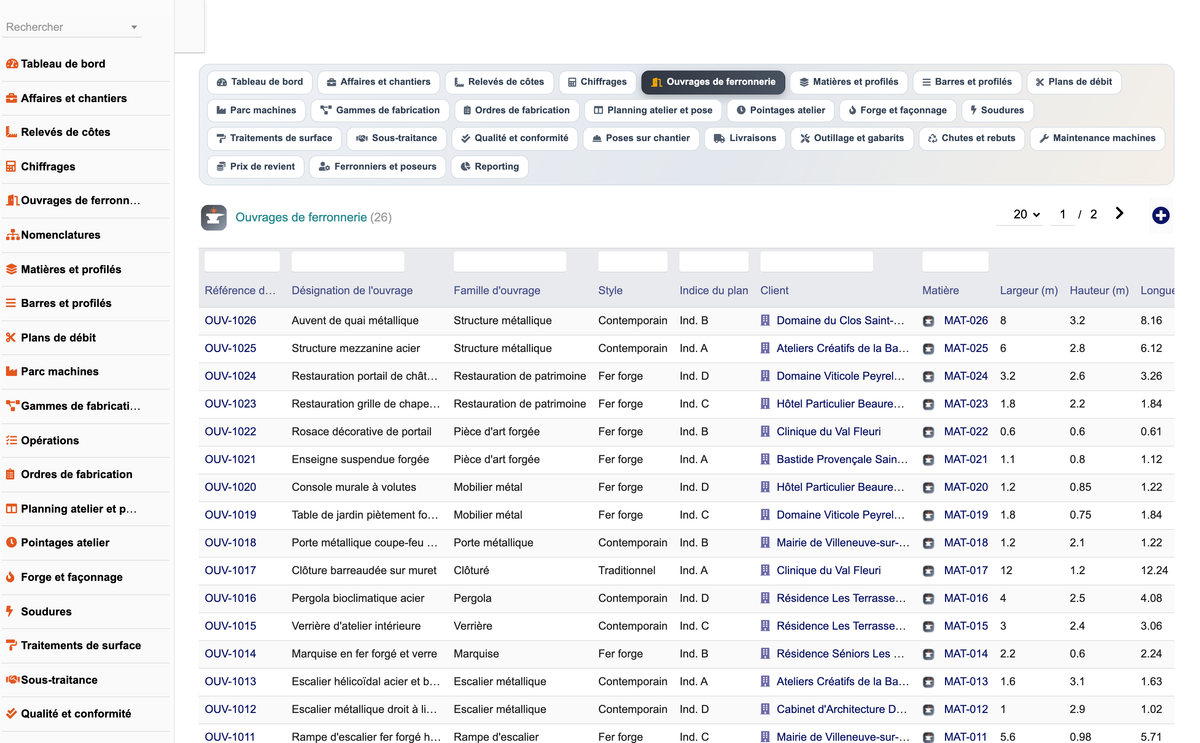Screen dimensions: 1200x743
Task: Open record OUV-1026
Action: coord(230,321)
